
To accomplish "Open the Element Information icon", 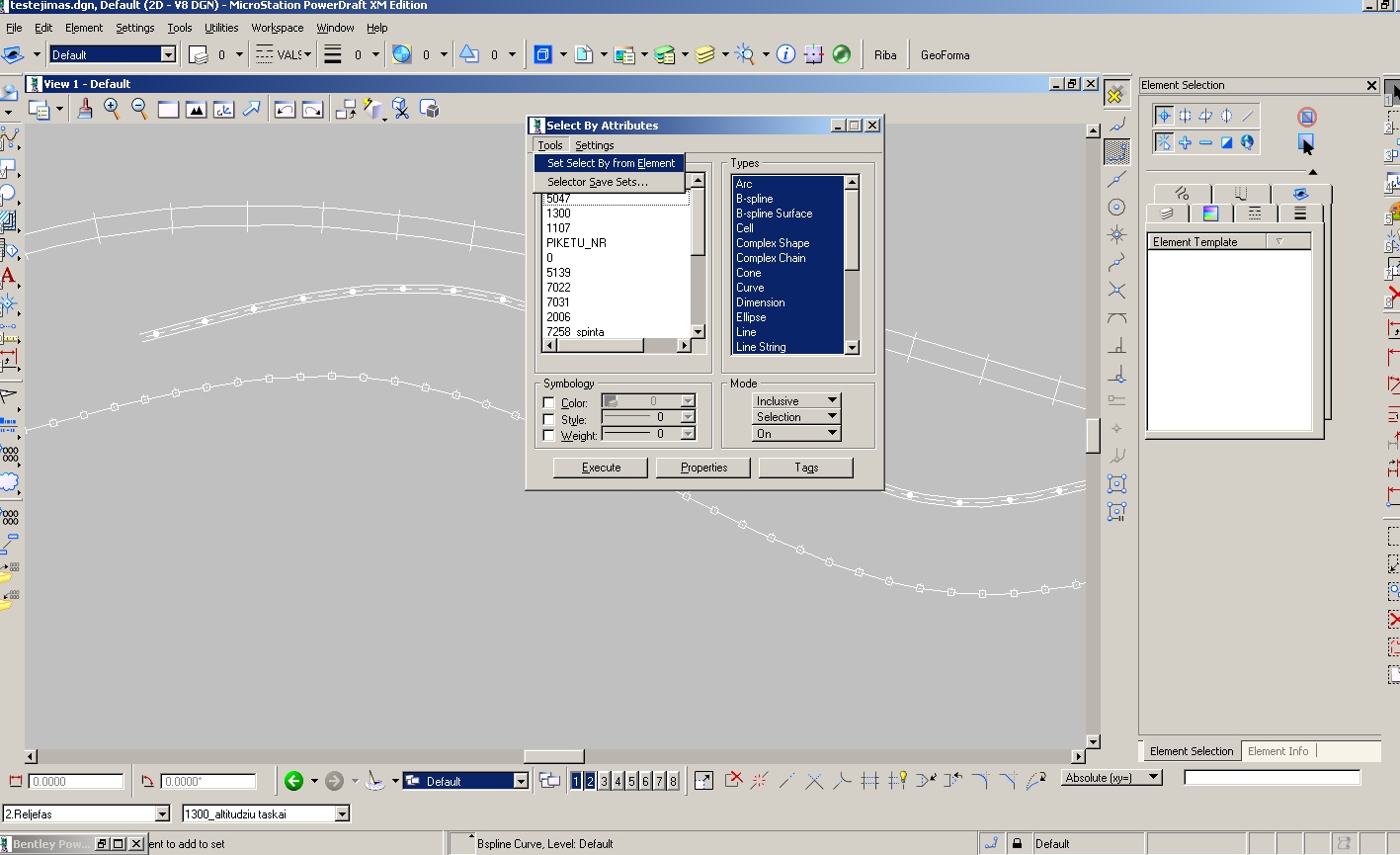I will 785,55.
